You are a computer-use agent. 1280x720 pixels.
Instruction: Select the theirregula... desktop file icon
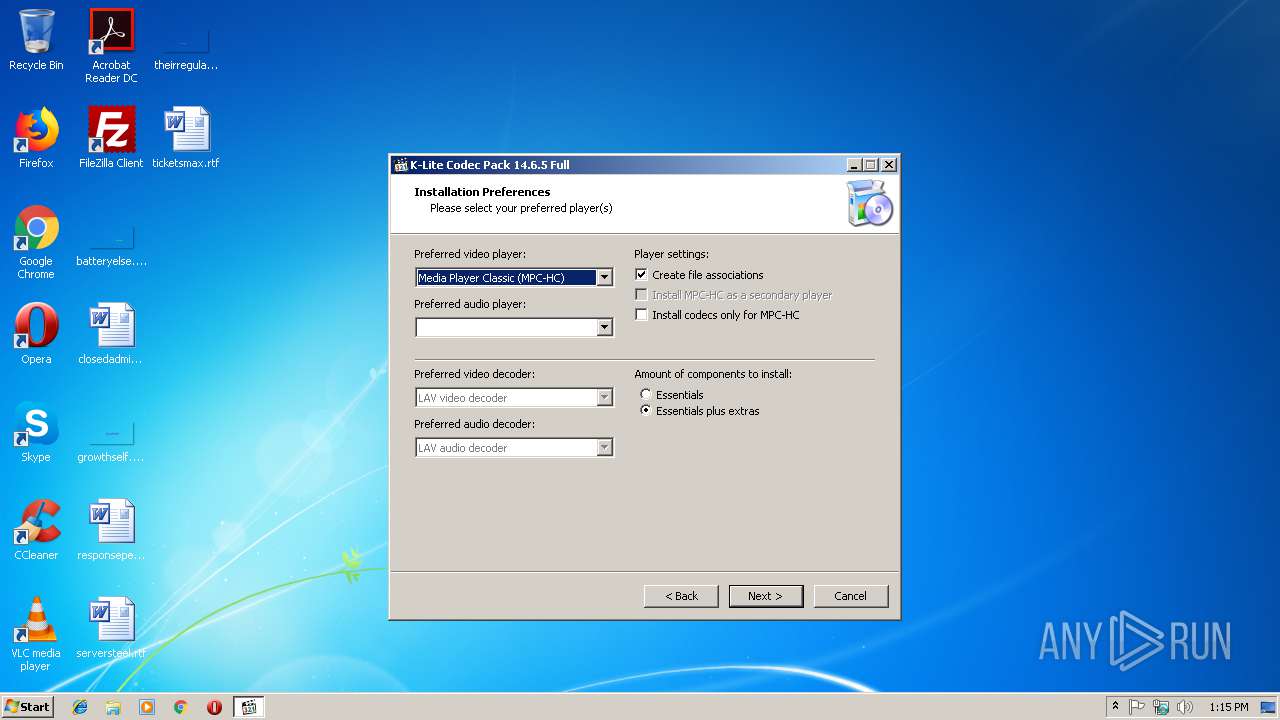[186, 46]
